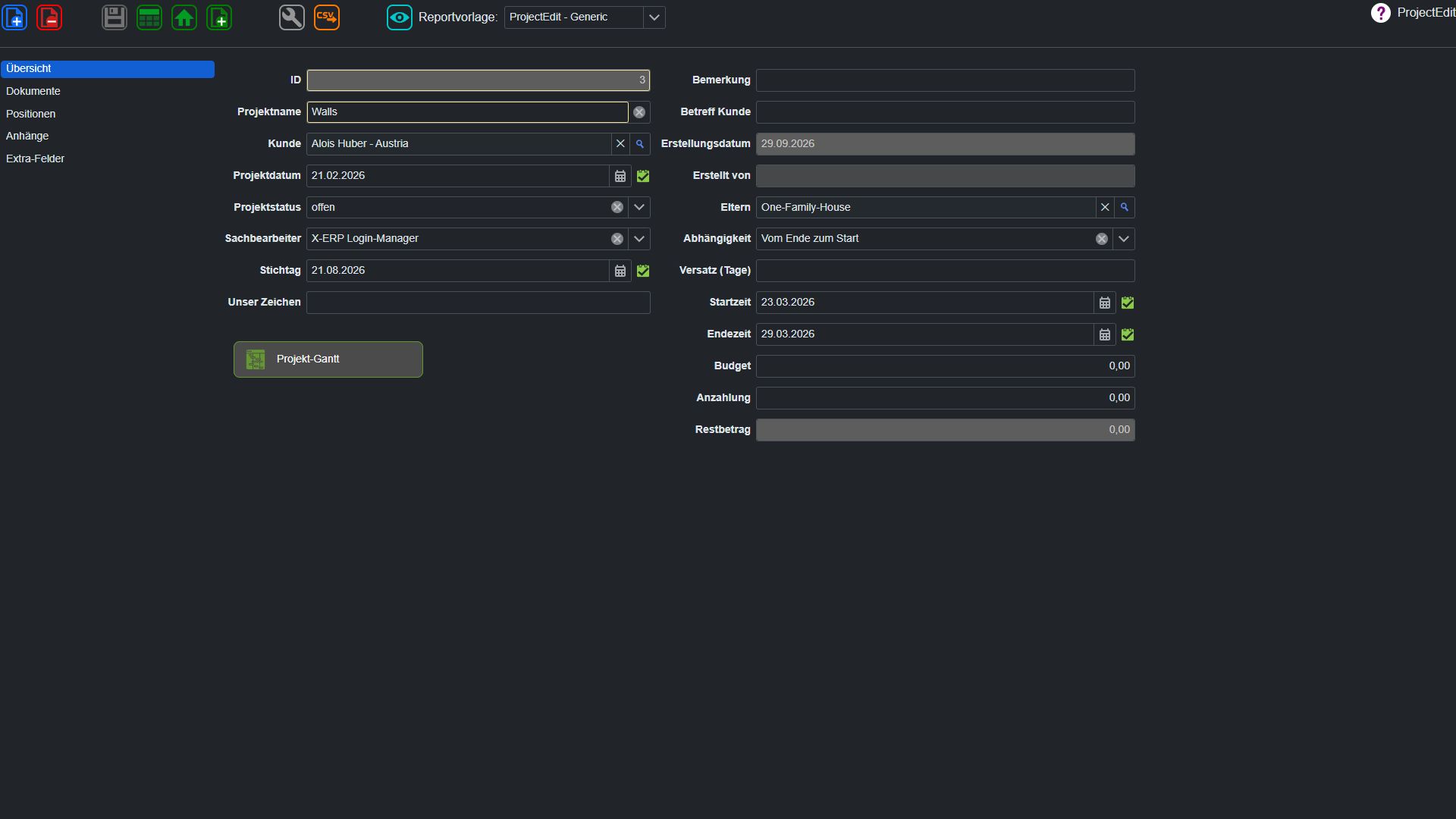The height and width of the screenshot is (819, 1456).
Task: Toggle the Projektdatum green checkbox
Action: tap(643, 176)
